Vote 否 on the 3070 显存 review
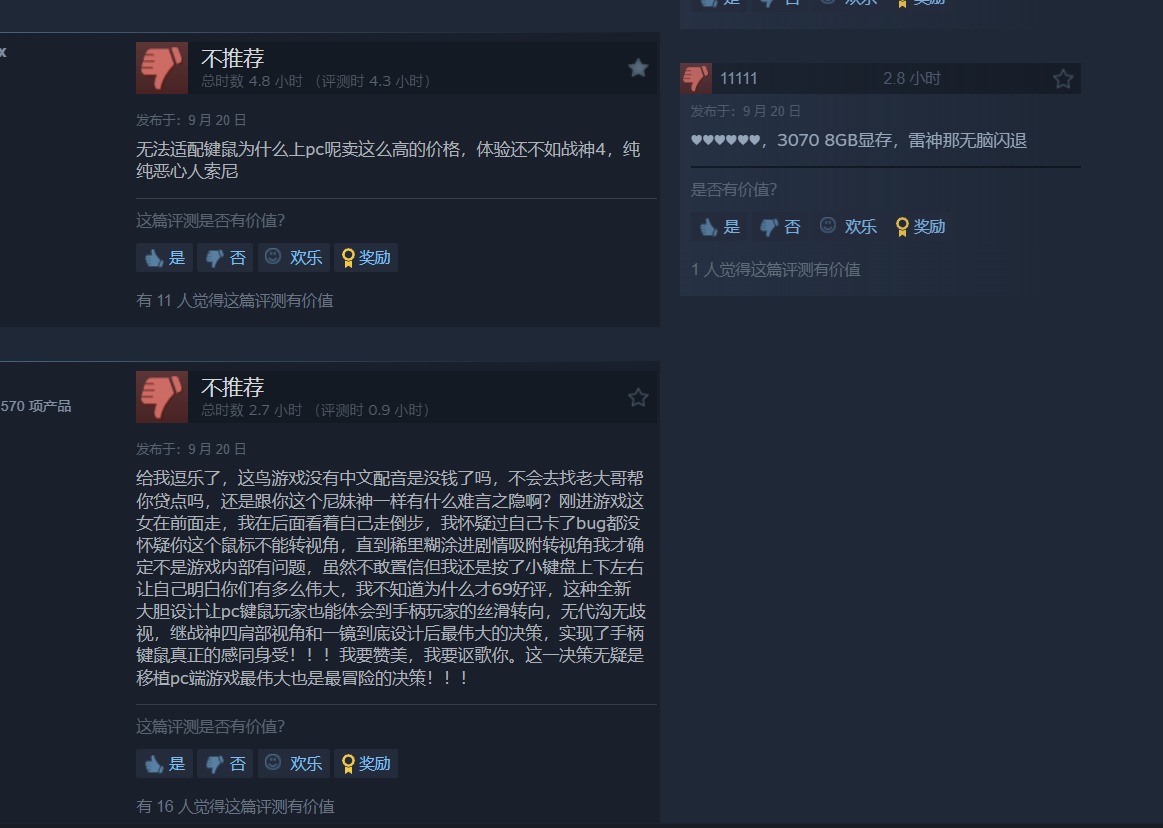Screen dimensions: 1163x828 780,226
